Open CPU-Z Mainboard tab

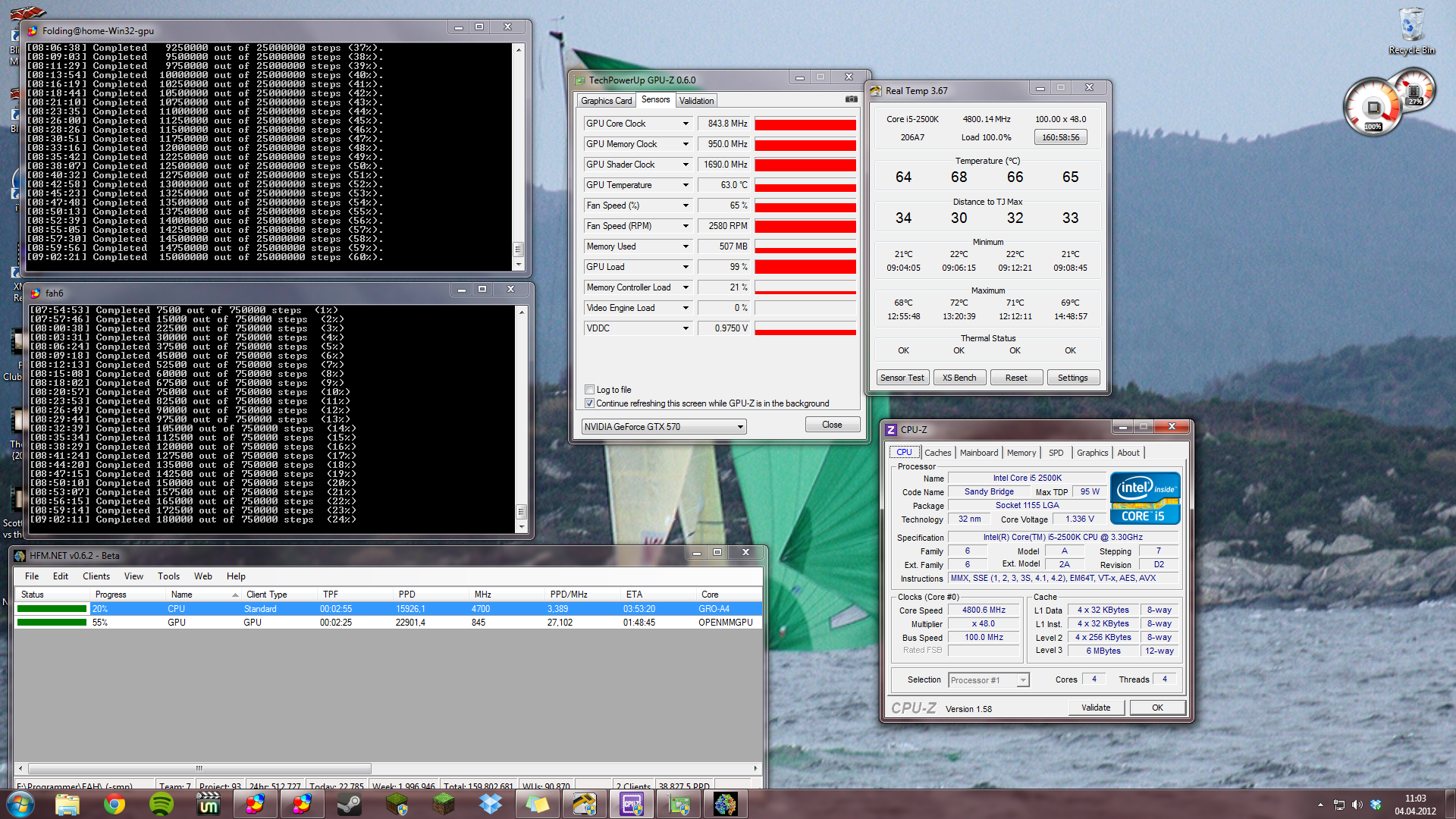point(978,453)
